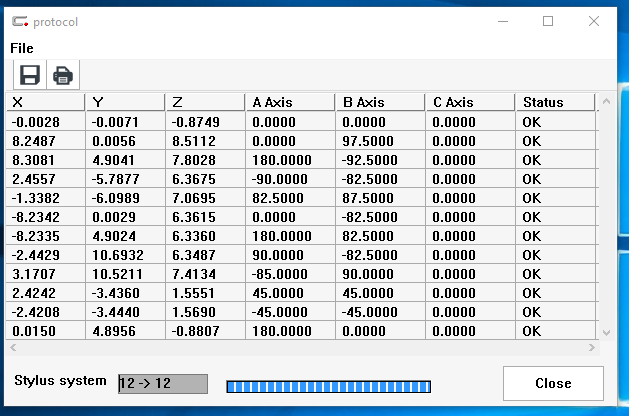The height and width of the screenshot is (416, 629).
Task: Select cell with Z value 8.5112
Action: pyautogui.click(x=205, y=141)
